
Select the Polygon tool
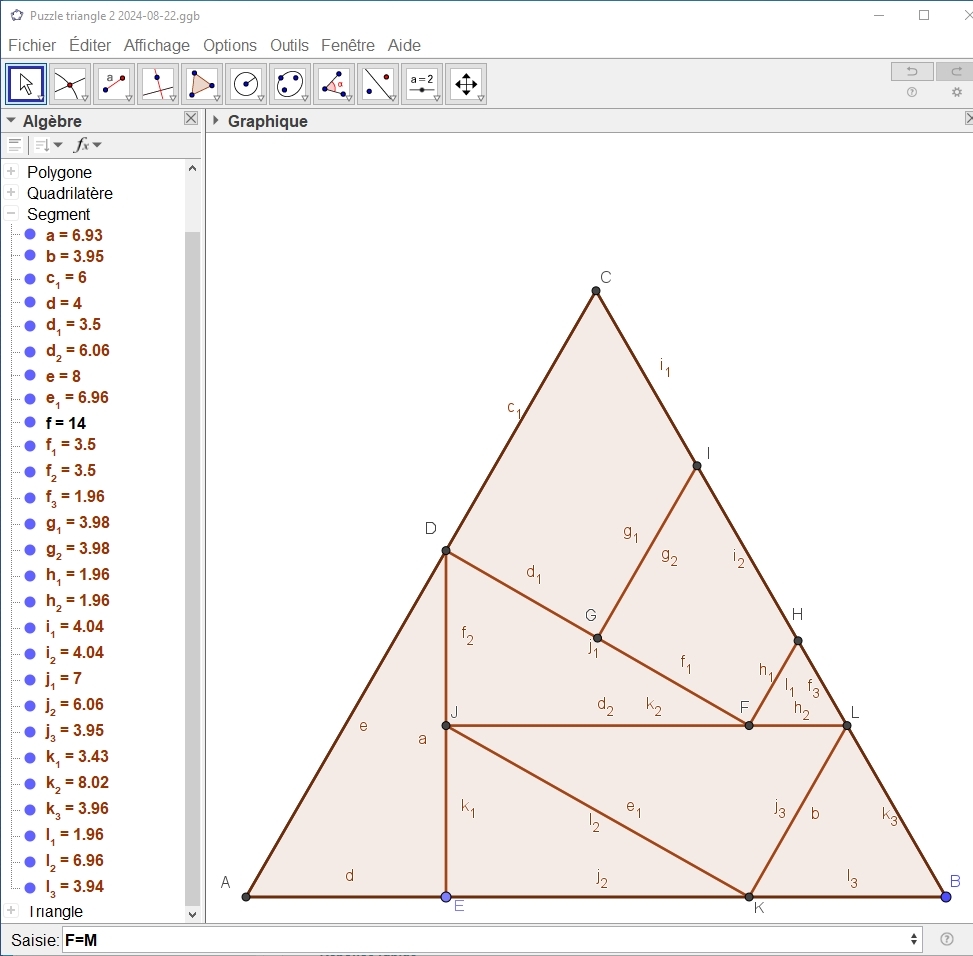[x=202, y=84]
